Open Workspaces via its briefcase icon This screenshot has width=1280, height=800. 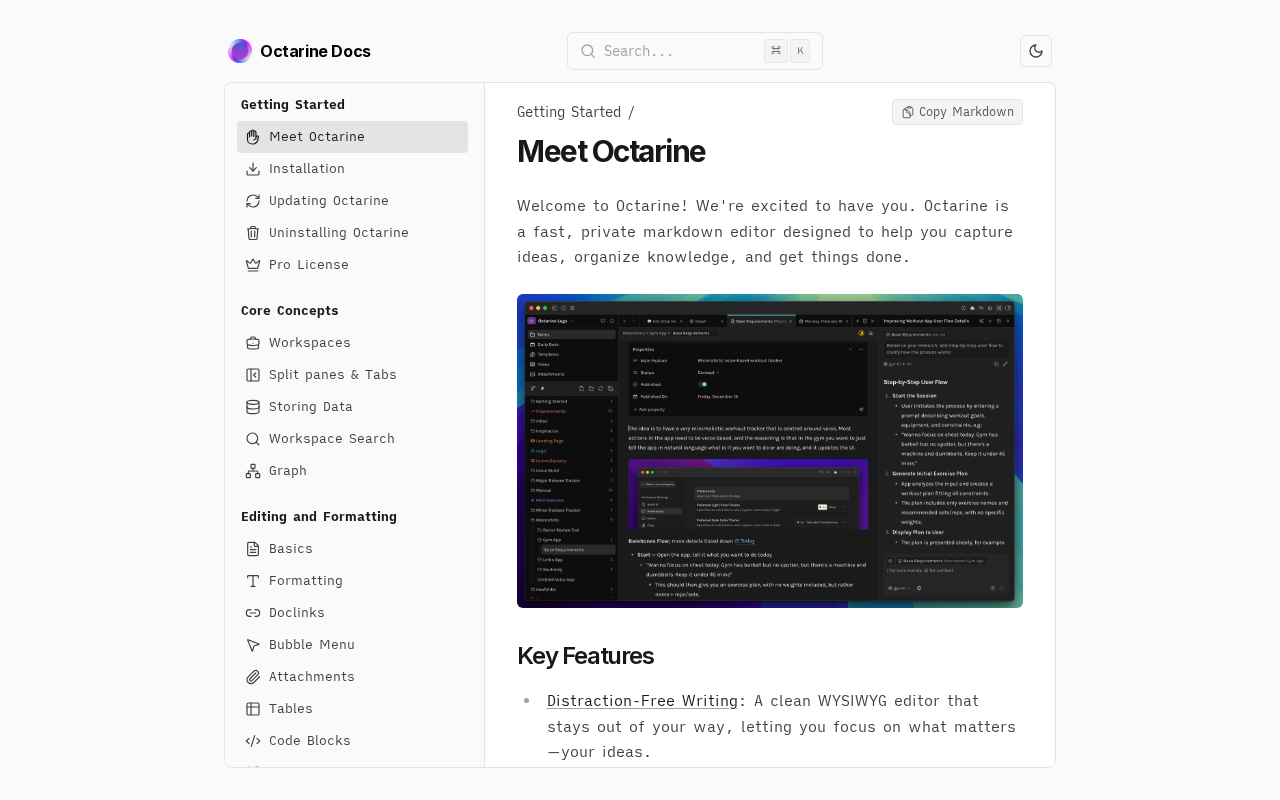(x=253, y=343)
